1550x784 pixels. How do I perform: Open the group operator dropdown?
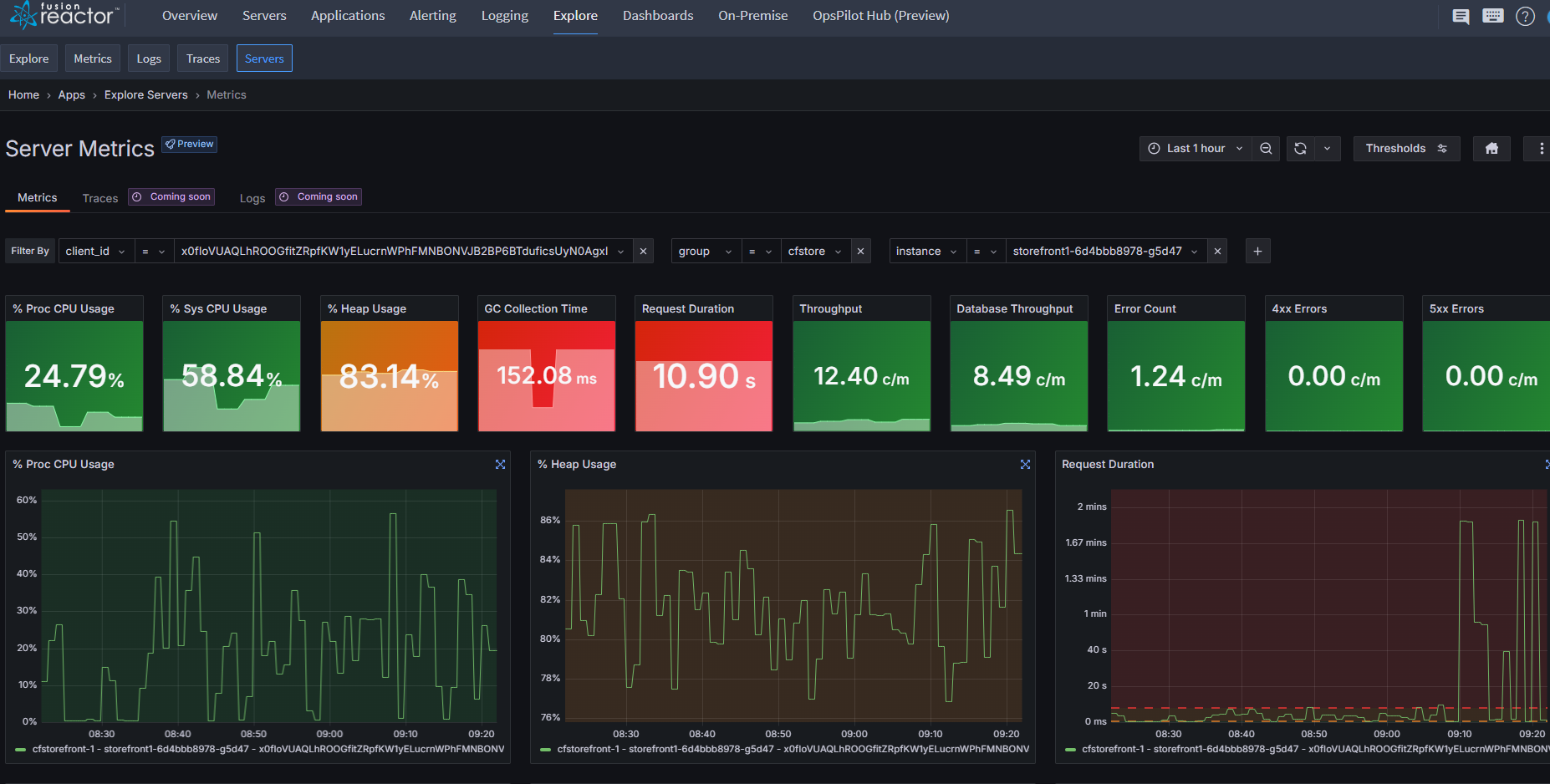click(761, 252)
